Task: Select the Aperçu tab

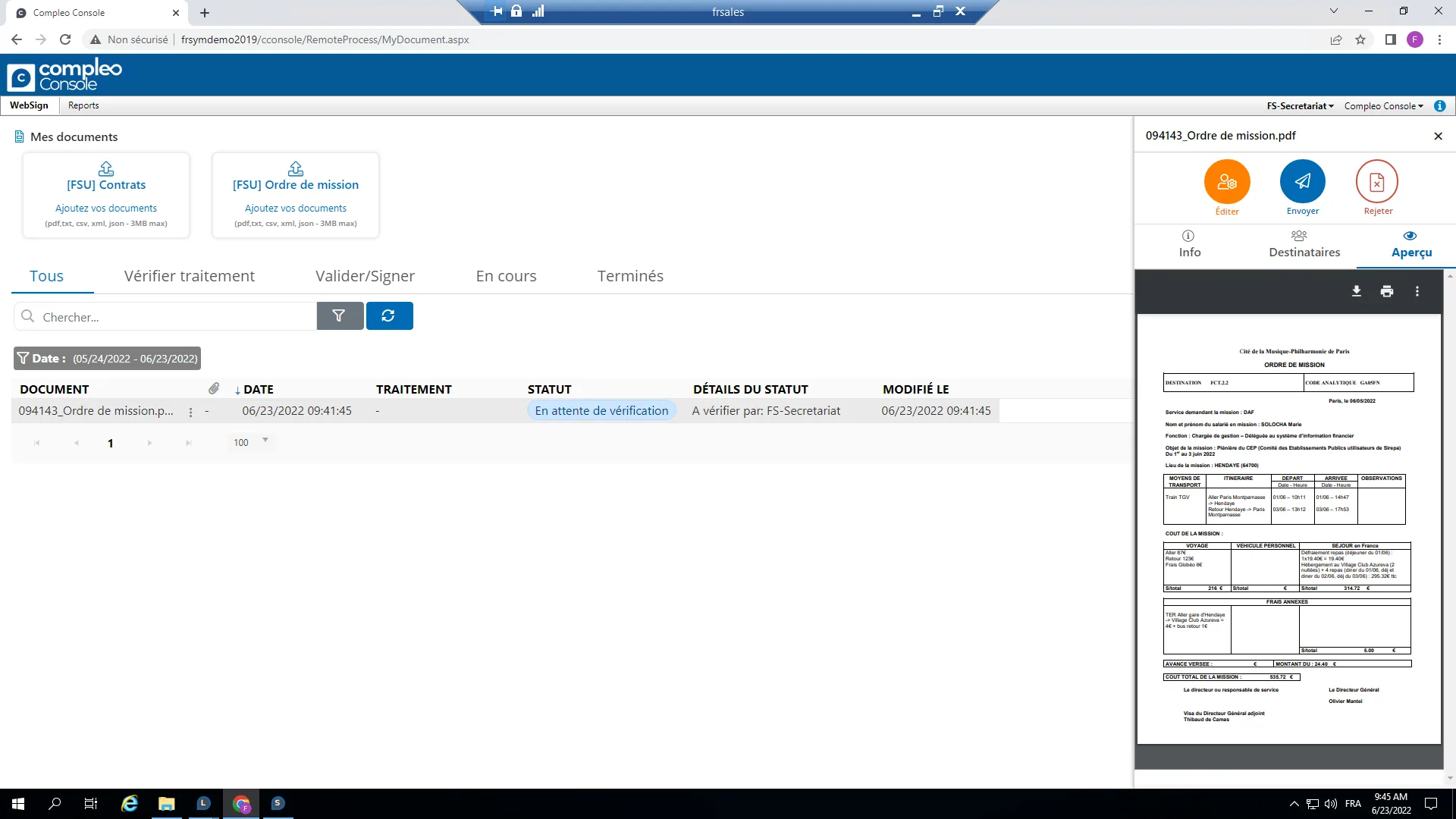Action: (1411, 244)
